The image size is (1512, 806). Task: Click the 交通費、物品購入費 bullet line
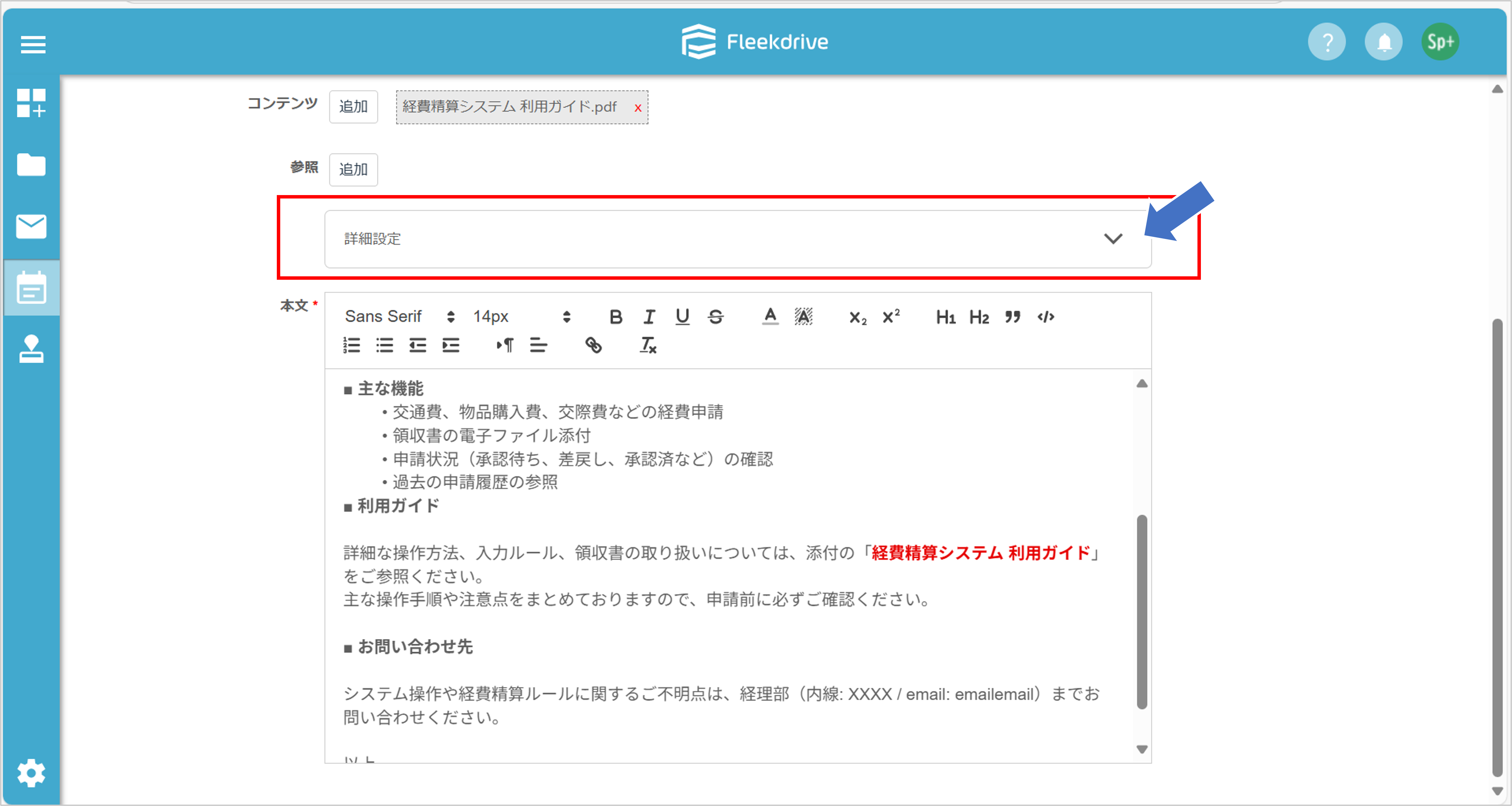point(552,412)
